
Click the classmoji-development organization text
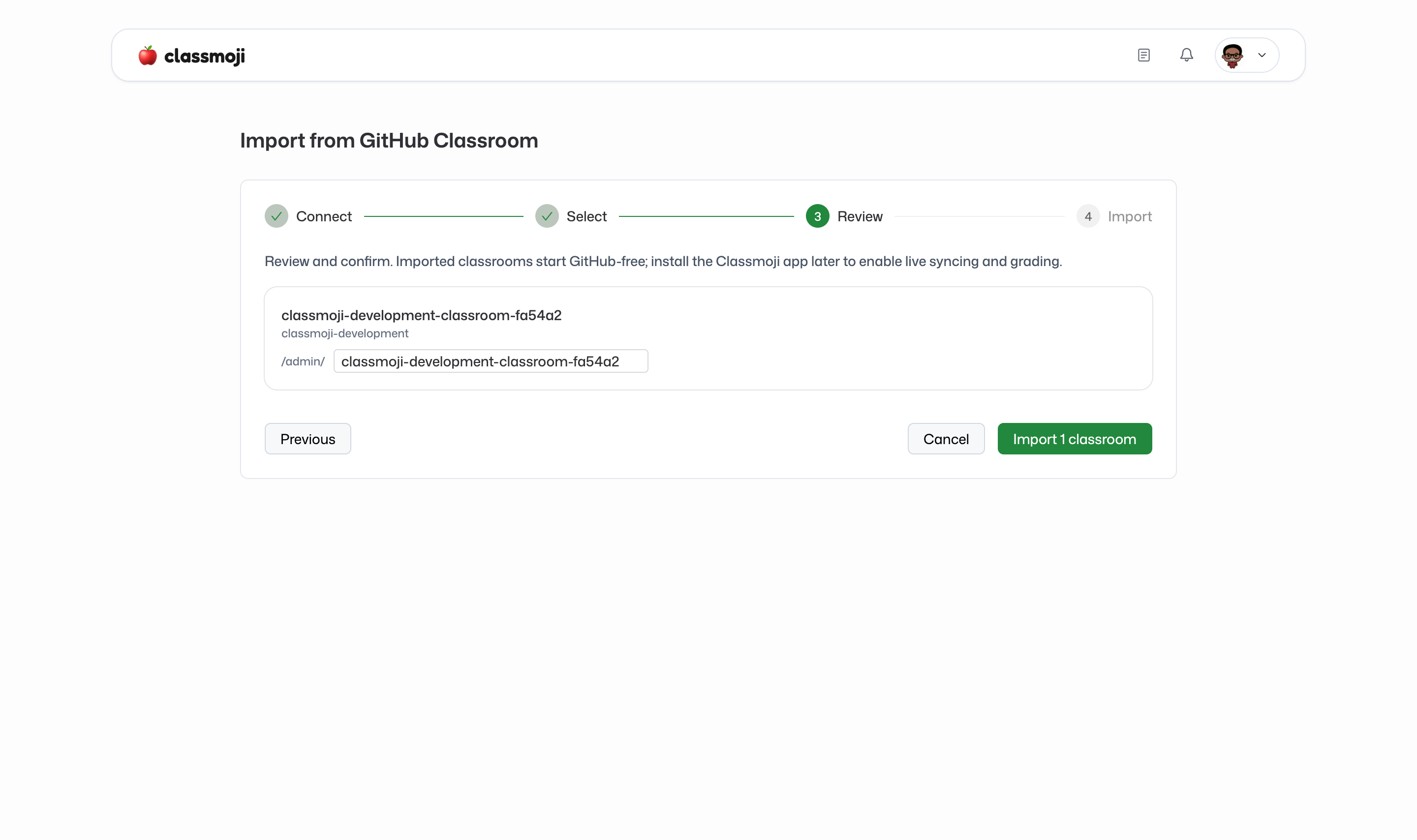pyautogui.click(x=345, y=333)
